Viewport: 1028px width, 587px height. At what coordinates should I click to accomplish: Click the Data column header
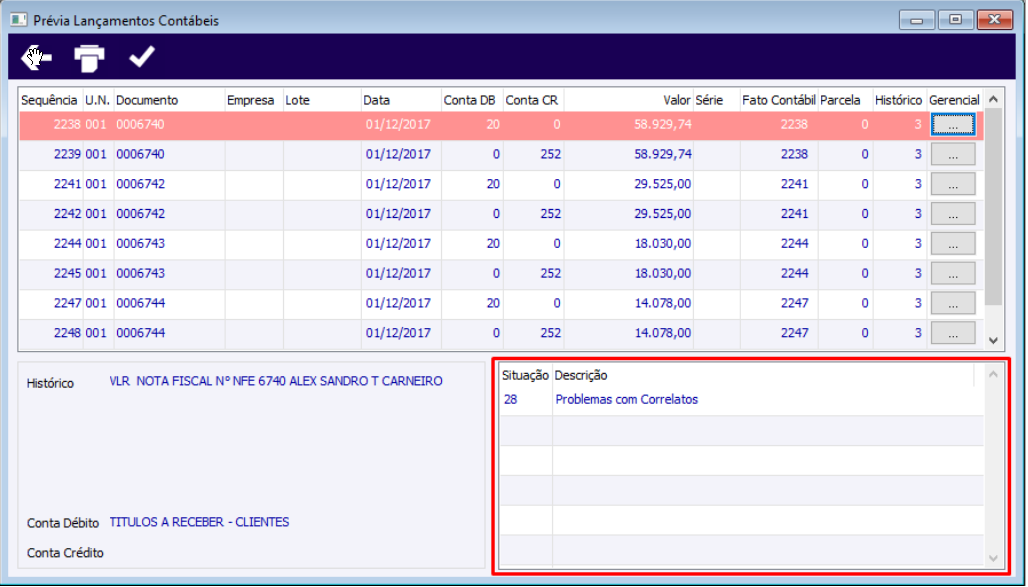coord(401,100)
